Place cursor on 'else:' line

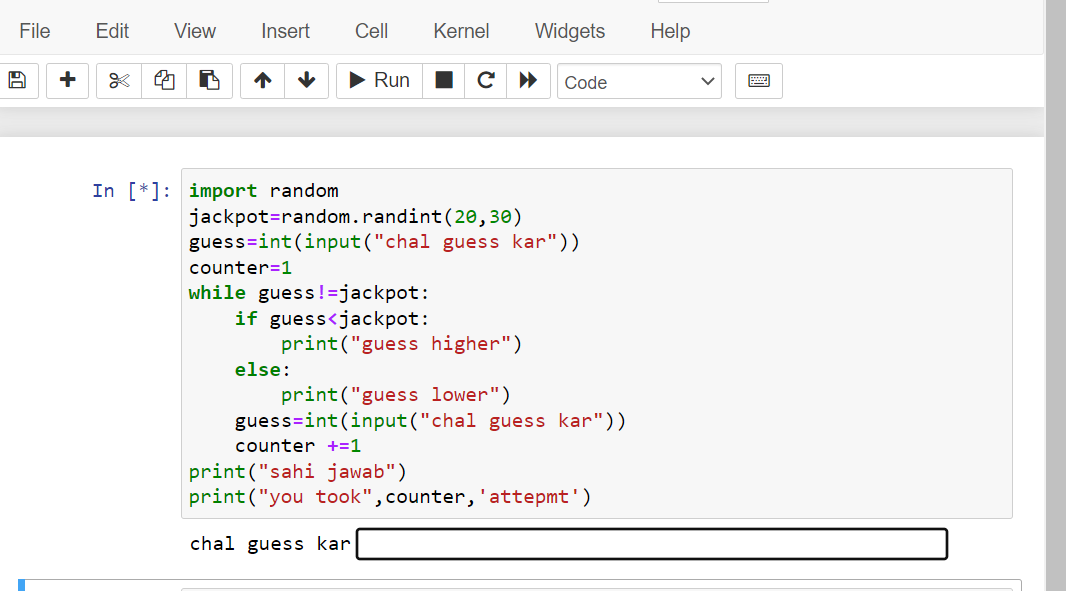[x=262, y=370]
